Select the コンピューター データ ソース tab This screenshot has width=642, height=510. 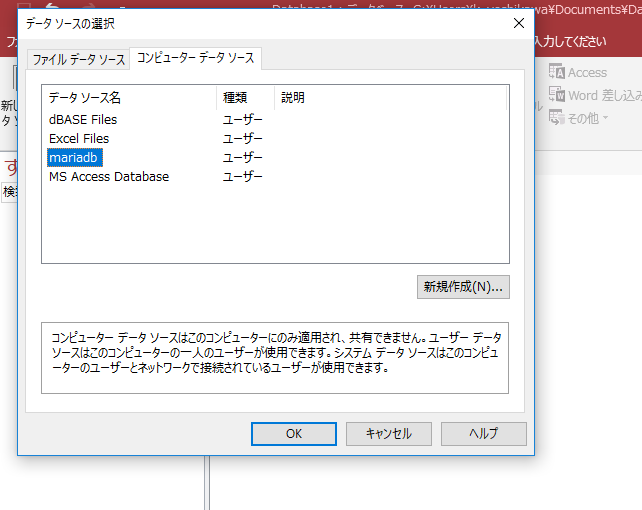pos(196,58)
